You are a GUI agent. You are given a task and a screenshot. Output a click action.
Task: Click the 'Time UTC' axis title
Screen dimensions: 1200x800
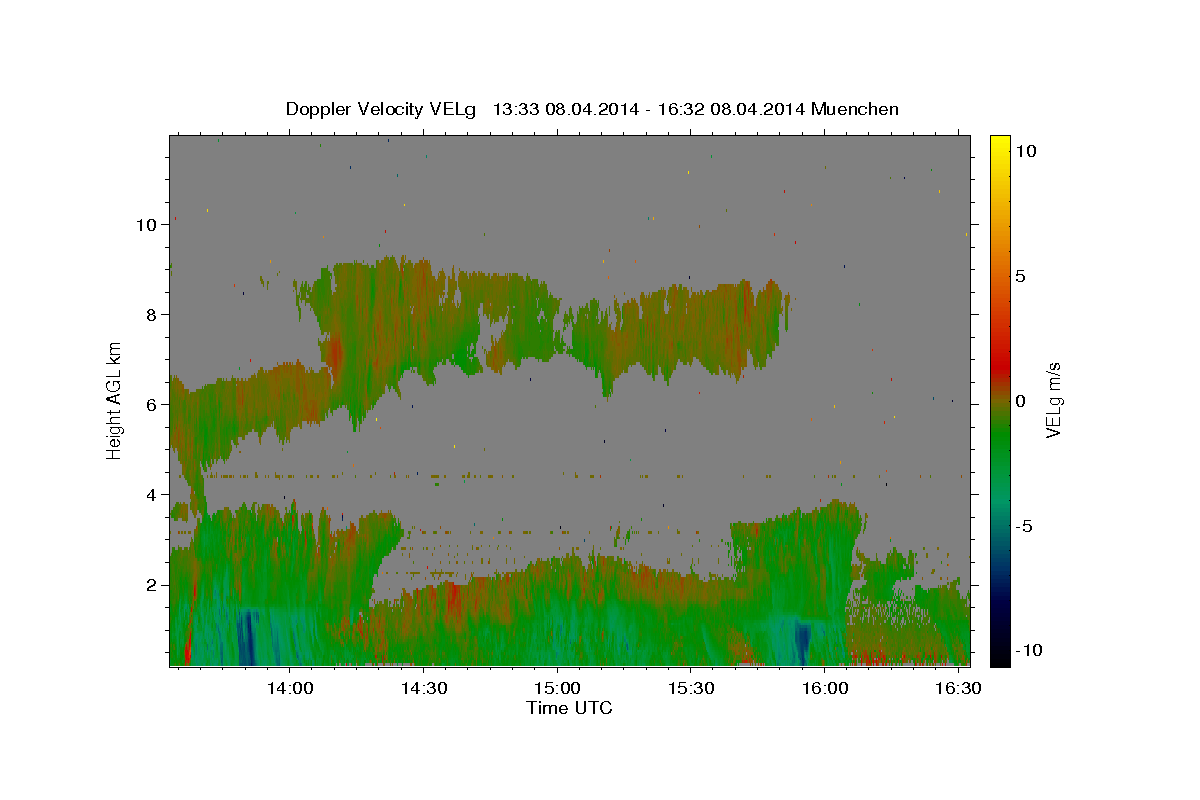click(x=569, y=708)
